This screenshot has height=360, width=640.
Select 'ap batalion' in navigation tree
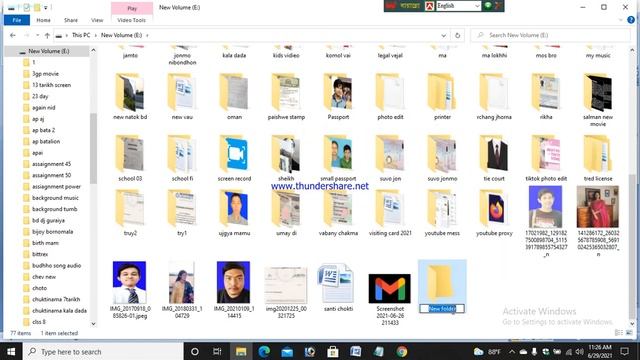click(46, 141)
